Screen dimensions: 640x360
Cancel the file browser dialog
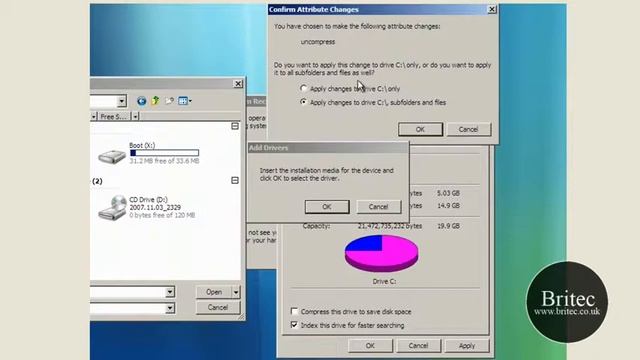[x=218, y=307]
